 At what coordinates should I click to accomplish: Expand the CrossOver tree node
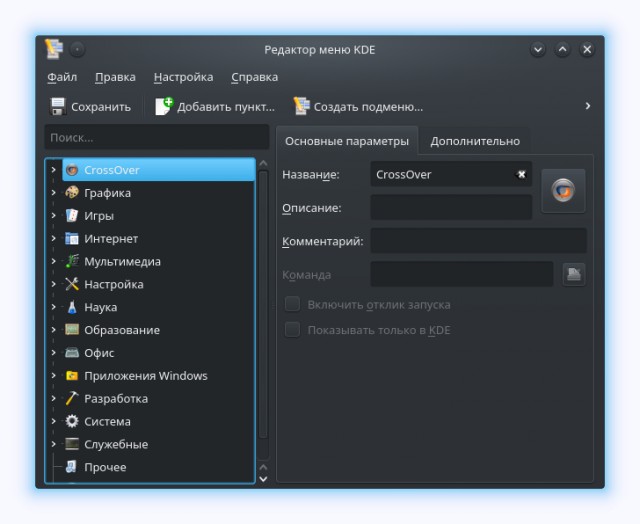[x=53, y=169]
